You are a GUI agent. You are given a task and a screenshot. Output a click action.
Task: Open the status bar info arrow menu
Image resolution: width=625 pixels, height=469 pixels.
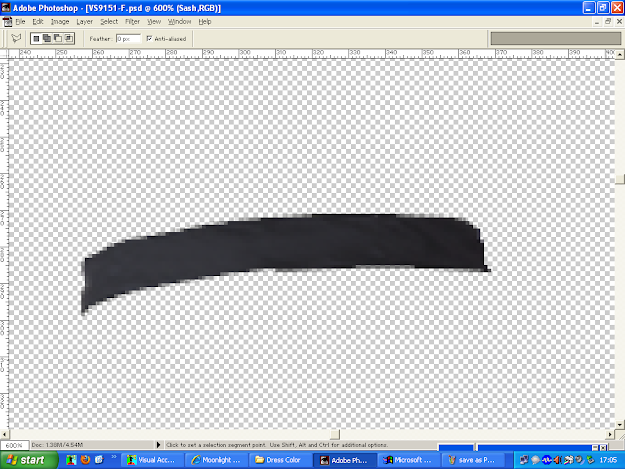pos(158,445)
